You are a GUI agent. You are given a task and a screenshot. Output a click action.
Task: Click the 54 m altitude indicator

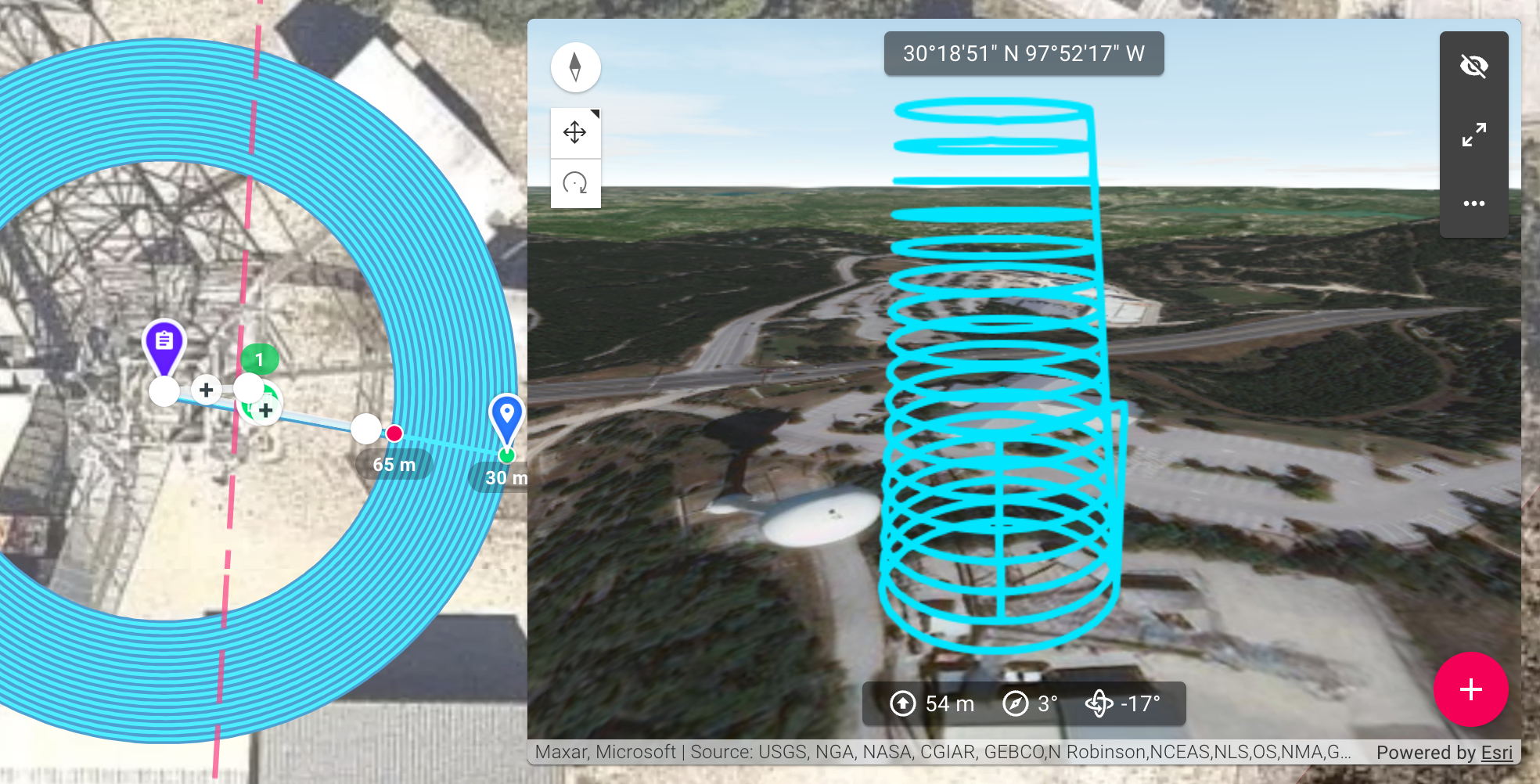933,703
